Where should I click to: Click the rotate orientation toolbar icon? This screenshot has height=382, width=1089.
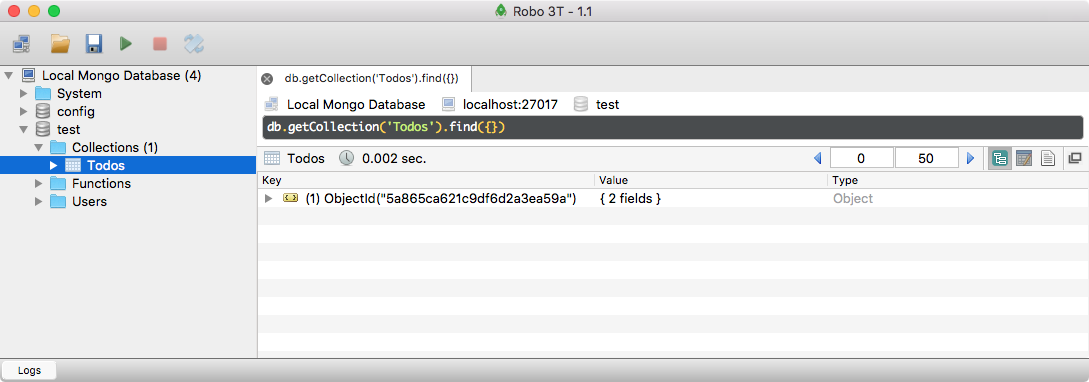coord(193,44)
